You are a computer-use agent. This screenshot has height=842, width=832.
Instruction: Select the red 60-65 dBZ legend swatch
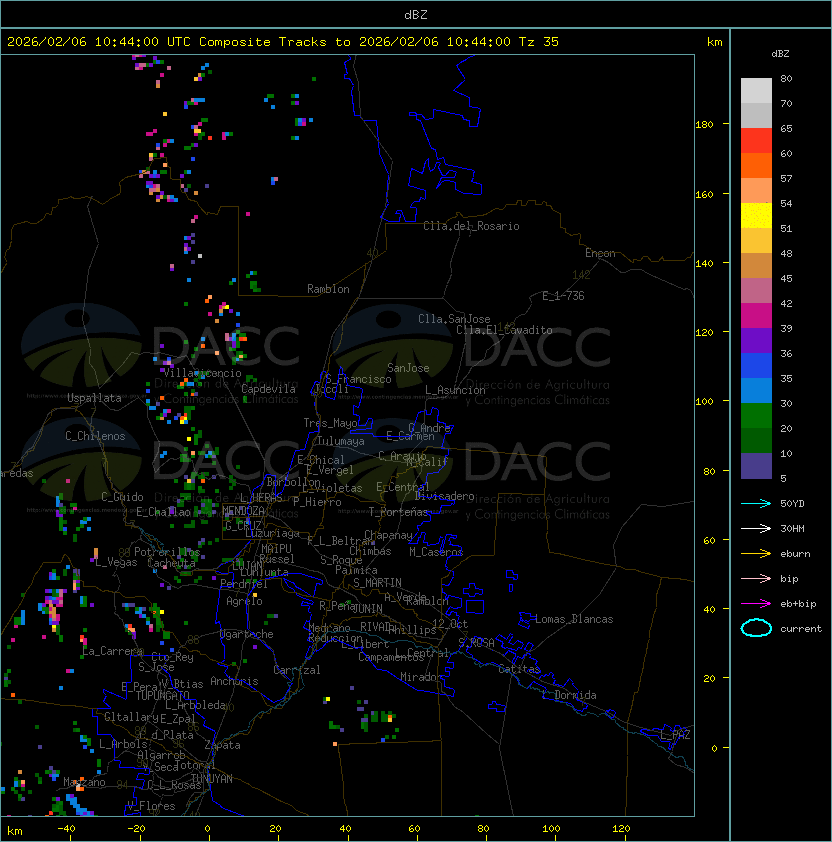(756, 141)
